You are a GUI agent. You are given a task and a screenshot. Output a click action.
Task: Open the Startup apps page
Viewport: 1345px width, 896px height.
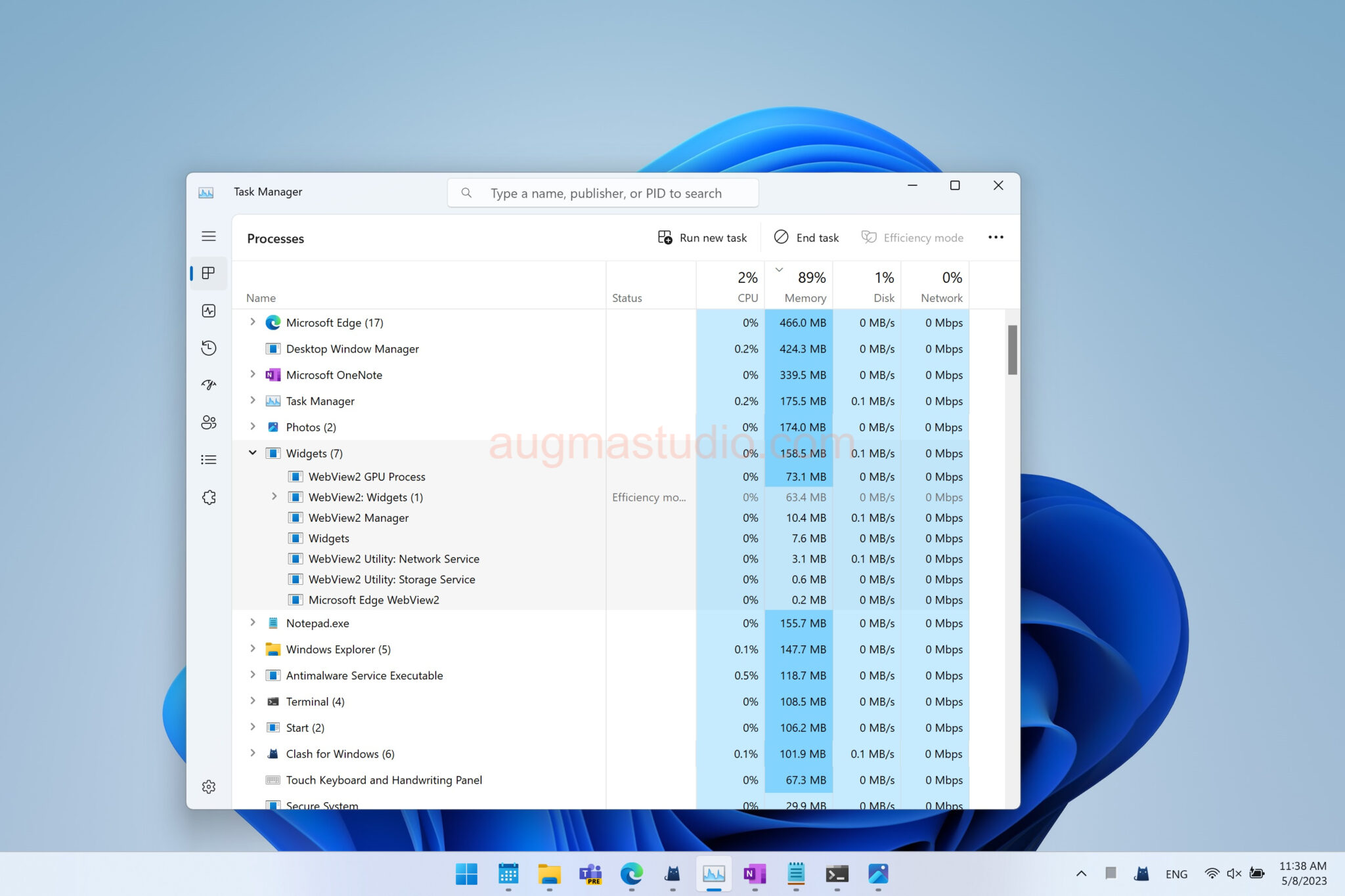coord(209,385)
